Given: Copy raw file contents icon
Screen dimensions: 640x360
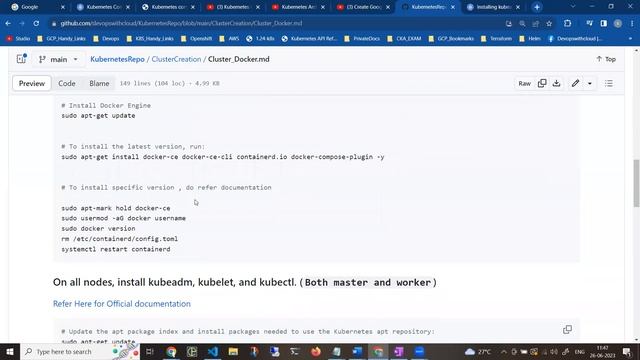Looking at the screenshot, I should (x=542, y=83).
